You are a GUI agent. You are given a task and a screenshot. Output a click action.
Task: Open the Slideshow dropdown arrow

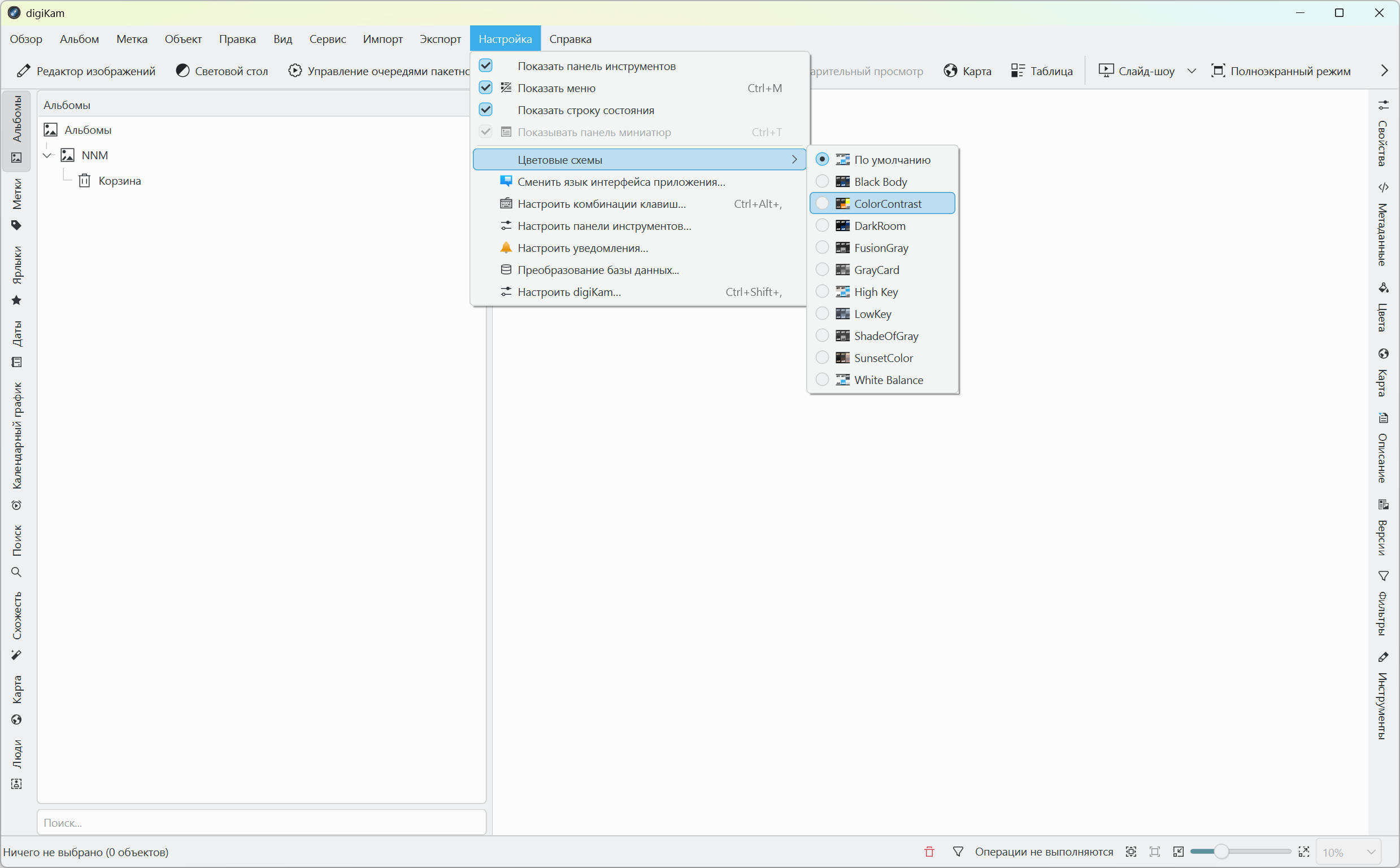coord(1192,71)
